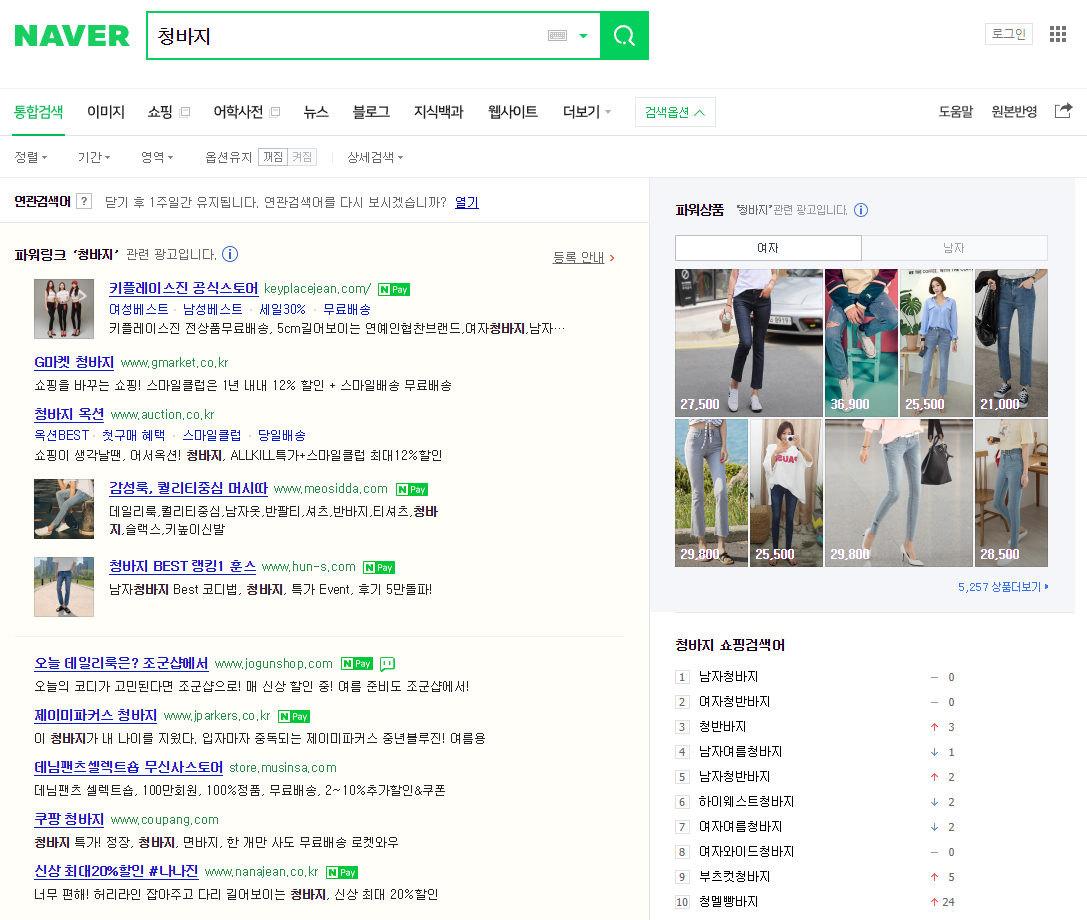1087x920 pixels.
Task: Click shopping keyword 남자청바지
Action: (728, 677)
